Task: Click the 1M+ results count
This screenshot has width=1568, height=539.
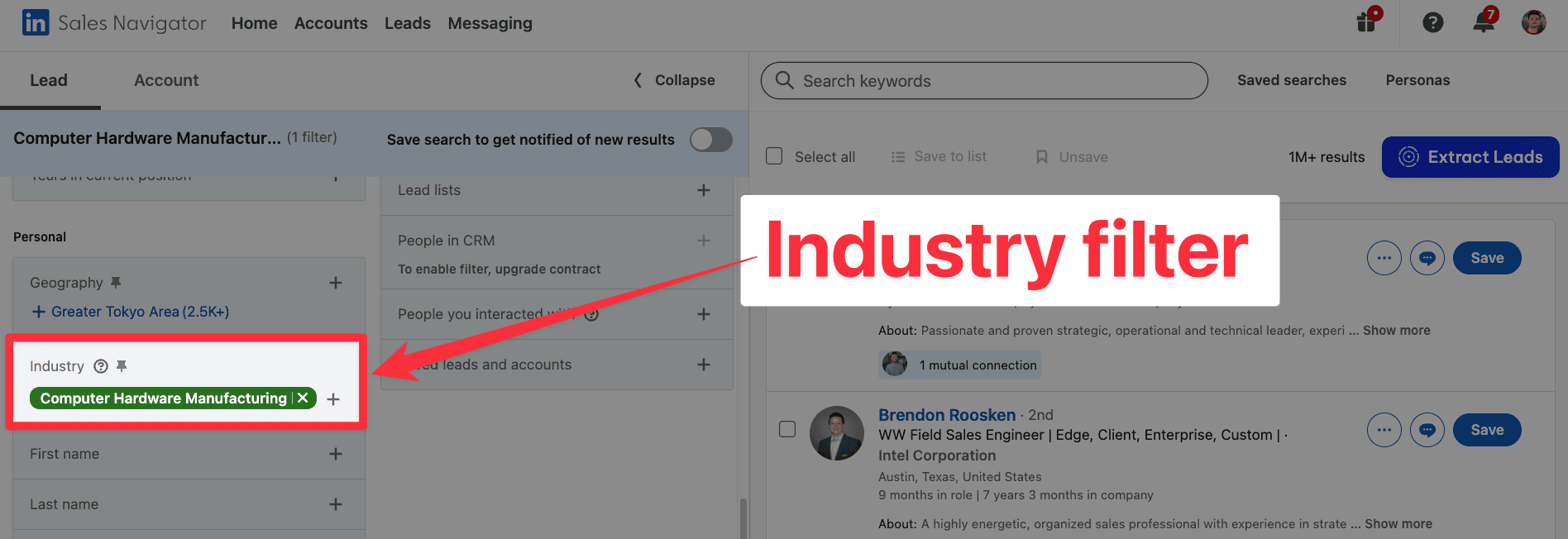Action: pyautogui.click(x=1327, y=157)
